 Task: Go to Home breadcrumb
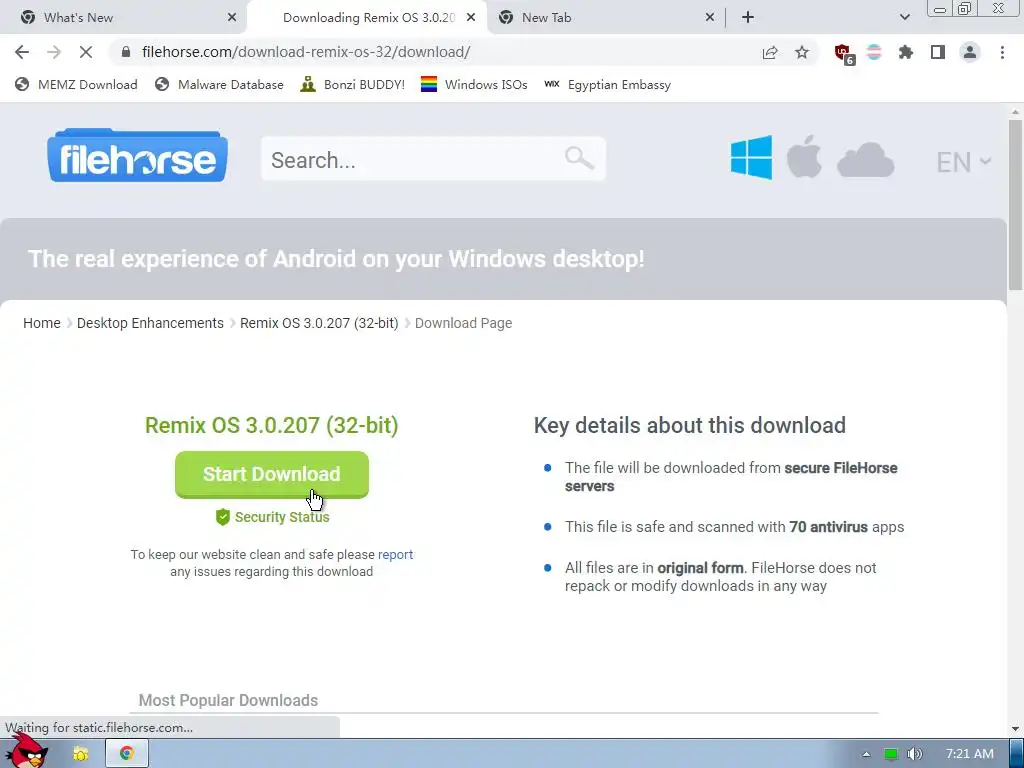point(42,323)
